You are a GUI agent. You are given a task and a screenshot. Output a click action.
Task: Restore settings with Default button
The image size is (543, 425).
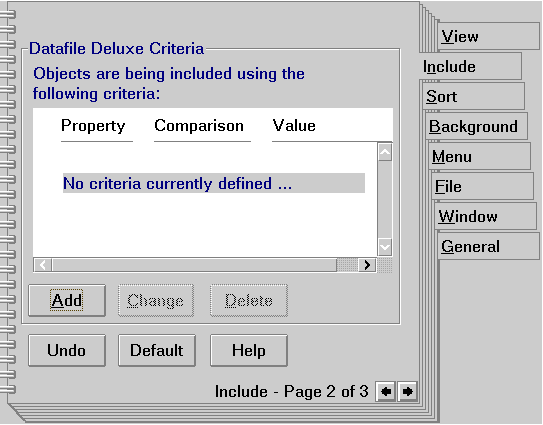point(157,350)
